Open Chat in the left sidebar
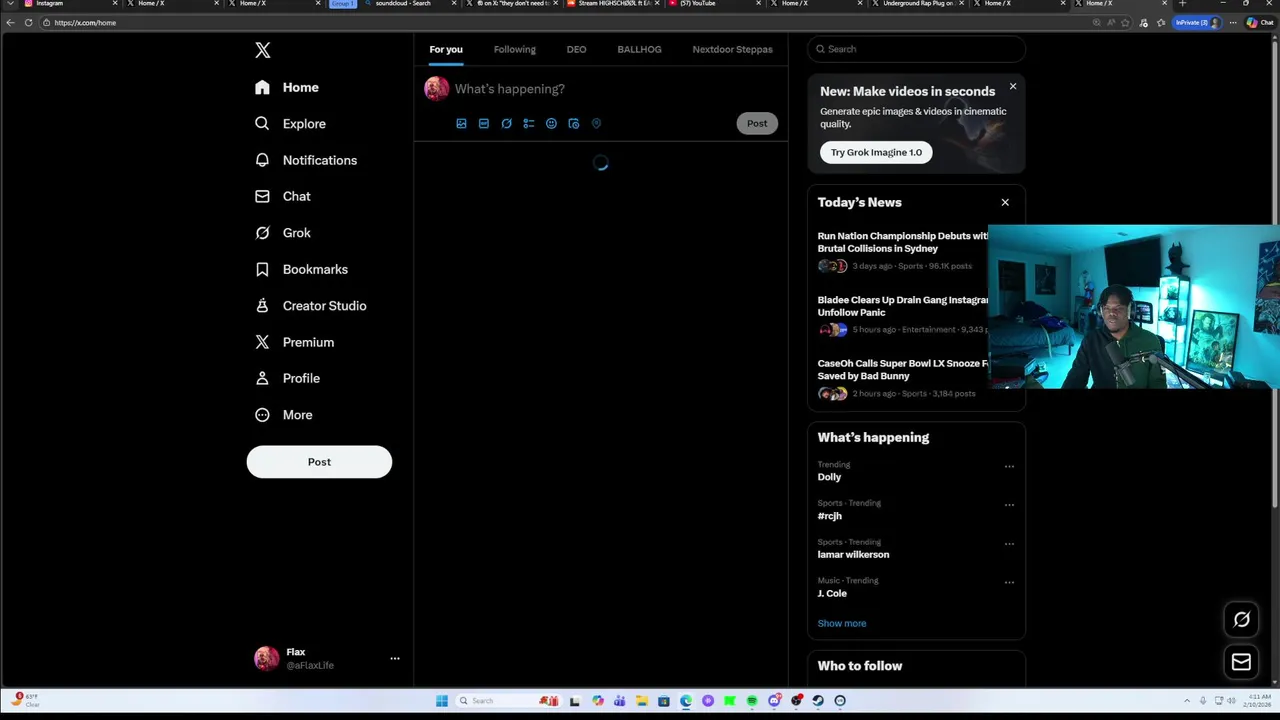 [283, 196]
